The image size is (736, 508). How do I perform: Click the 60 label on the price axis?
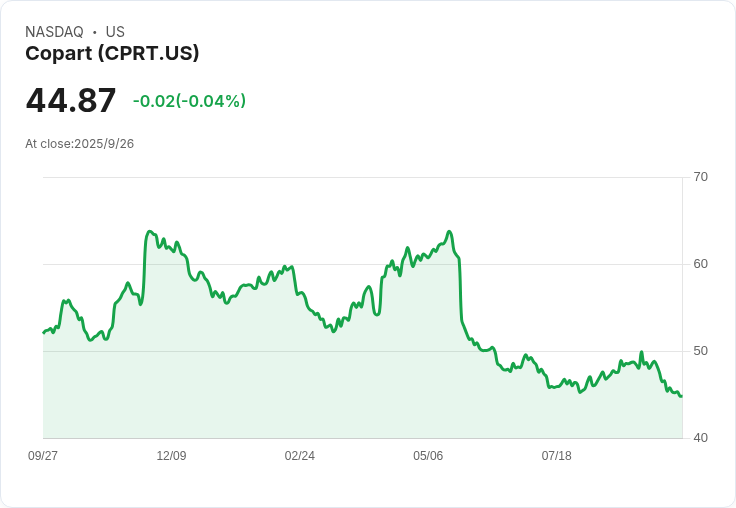[x=700, y=264]
